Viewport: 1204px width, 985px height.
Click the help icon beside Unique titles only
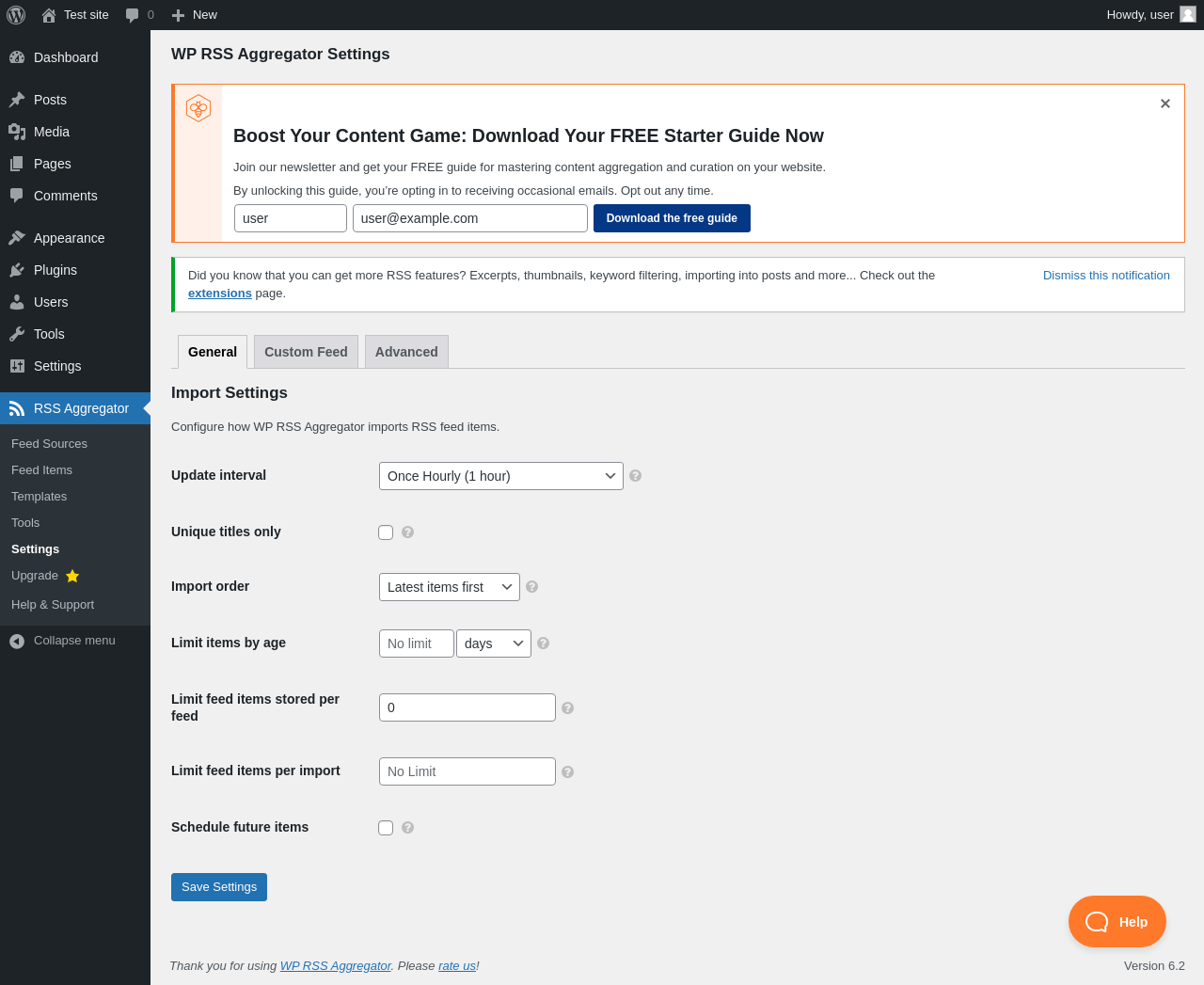coord(408,532)
